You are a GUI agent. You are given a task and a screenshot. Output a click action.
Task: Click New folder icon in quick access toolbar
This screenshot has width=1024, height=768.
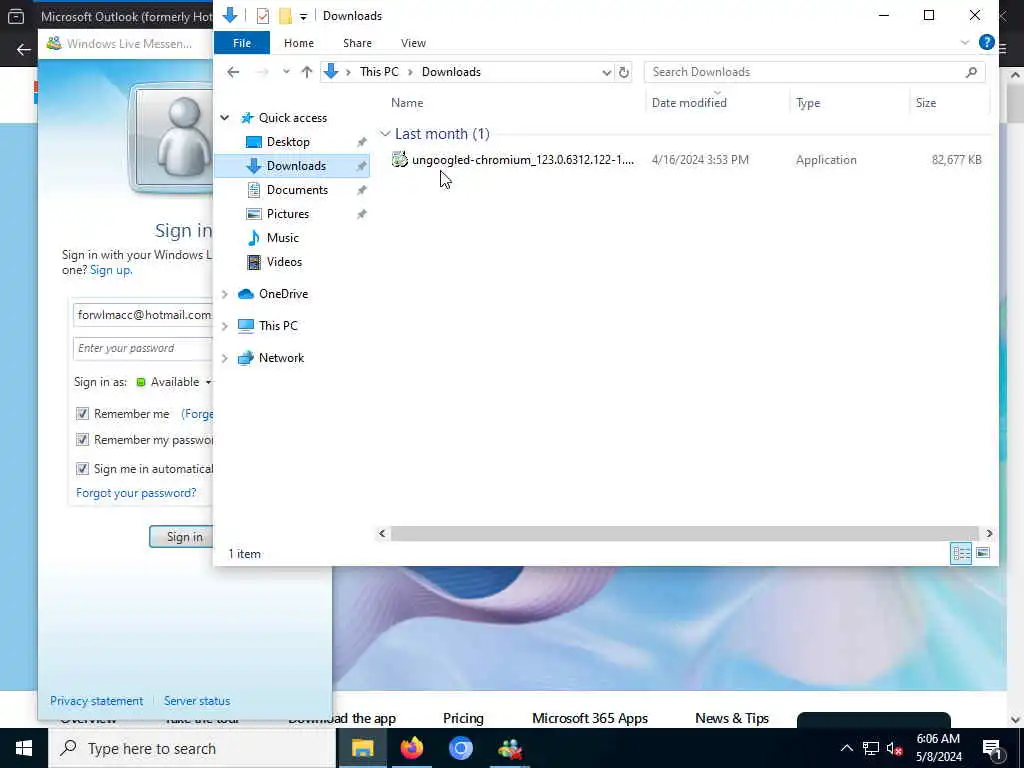285,16
